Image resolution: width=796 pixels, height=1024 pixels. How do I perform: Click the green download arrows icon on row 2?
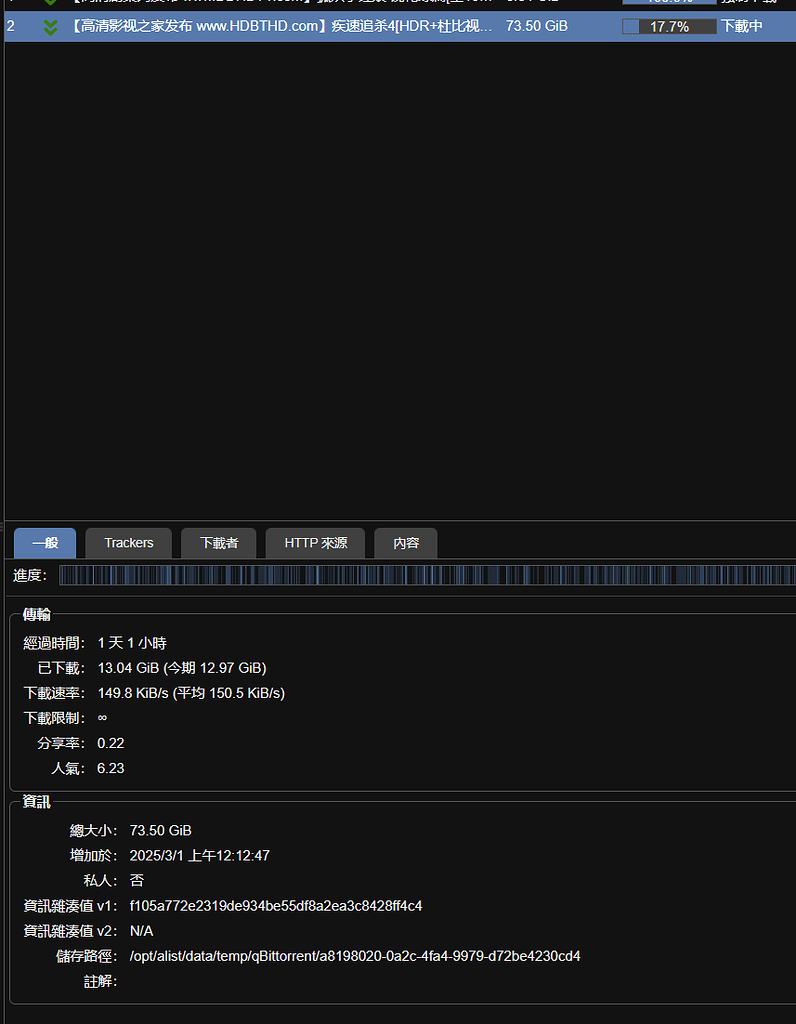(50, 27)
